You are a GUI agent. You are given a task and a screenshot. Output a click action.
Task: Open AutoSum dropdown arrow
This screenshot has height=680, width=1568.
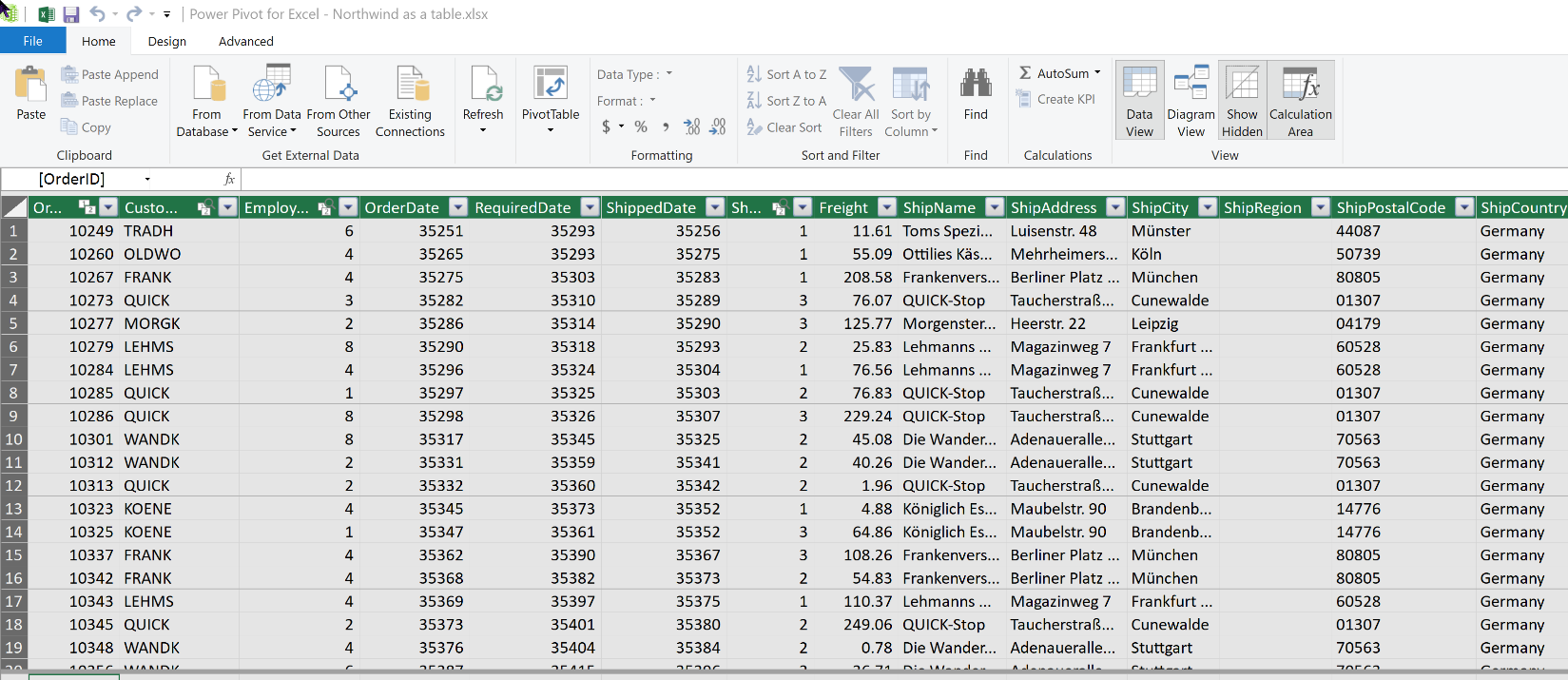tap(1097, 73)
